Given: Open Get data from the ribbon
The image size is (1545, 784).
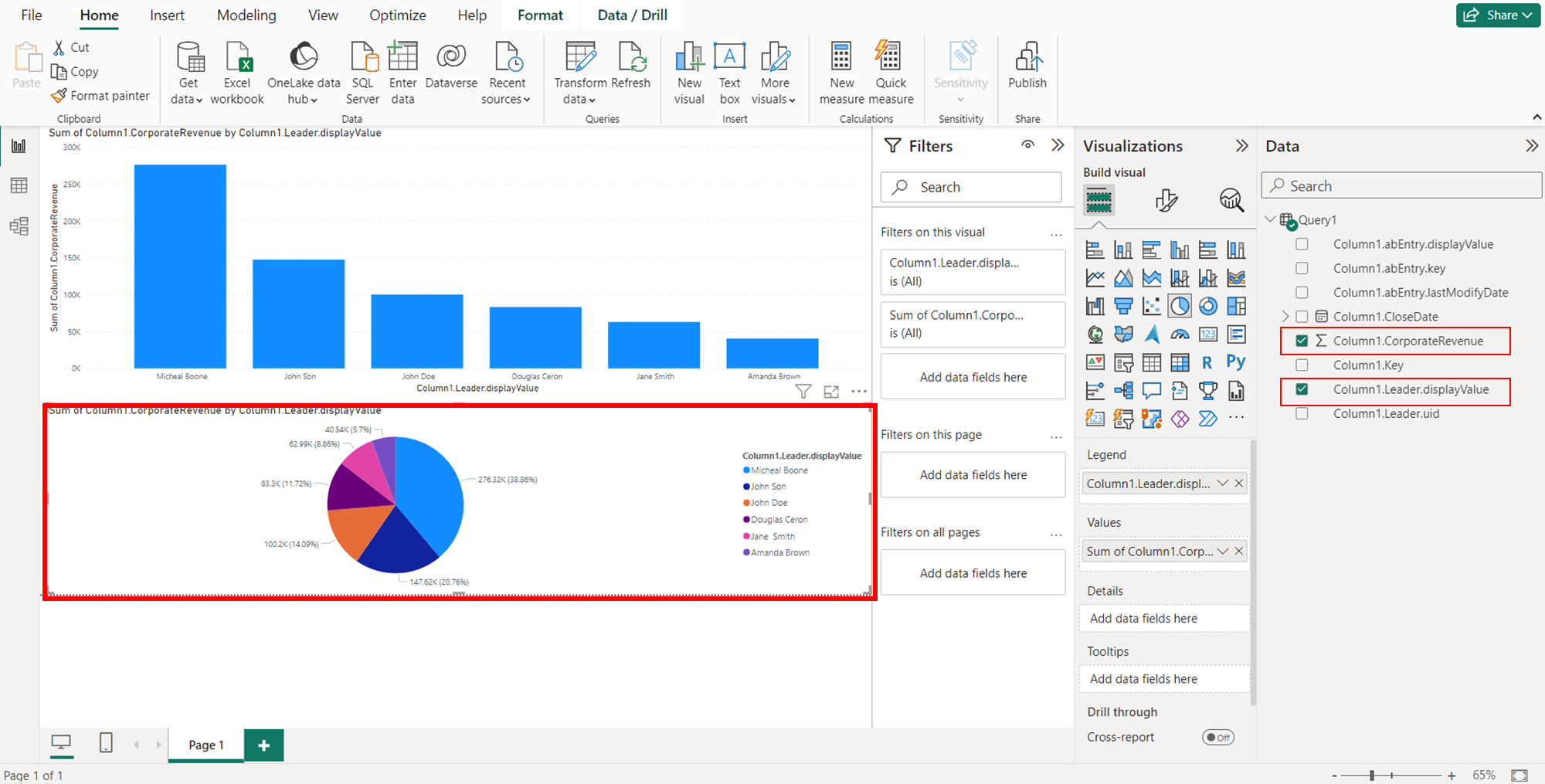Looking at the screenshot, I should (x=188, y=73).
